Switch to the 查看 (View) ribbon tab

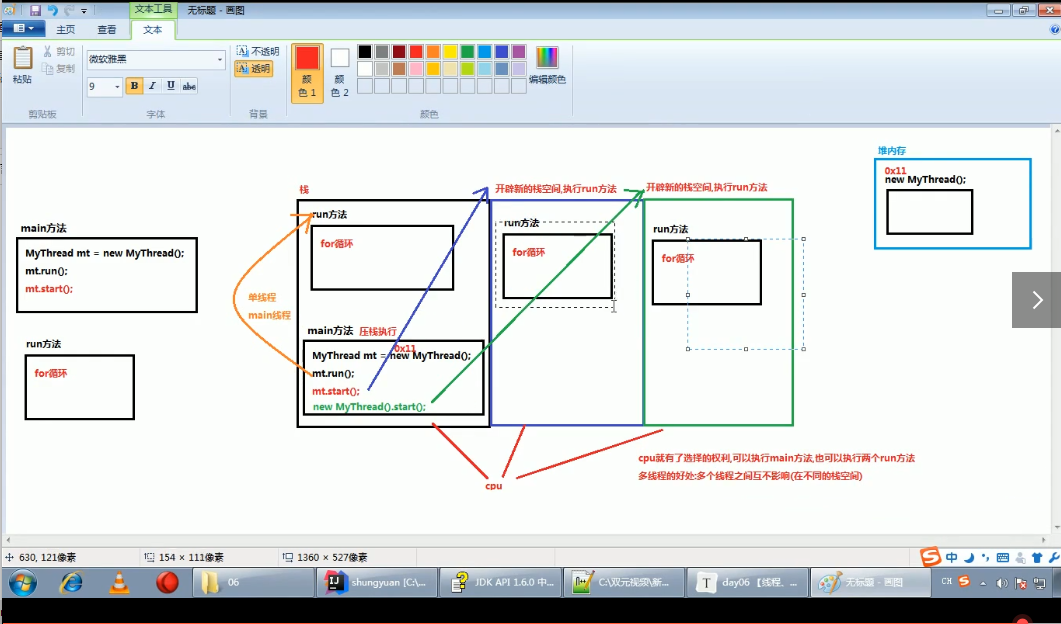106,30
